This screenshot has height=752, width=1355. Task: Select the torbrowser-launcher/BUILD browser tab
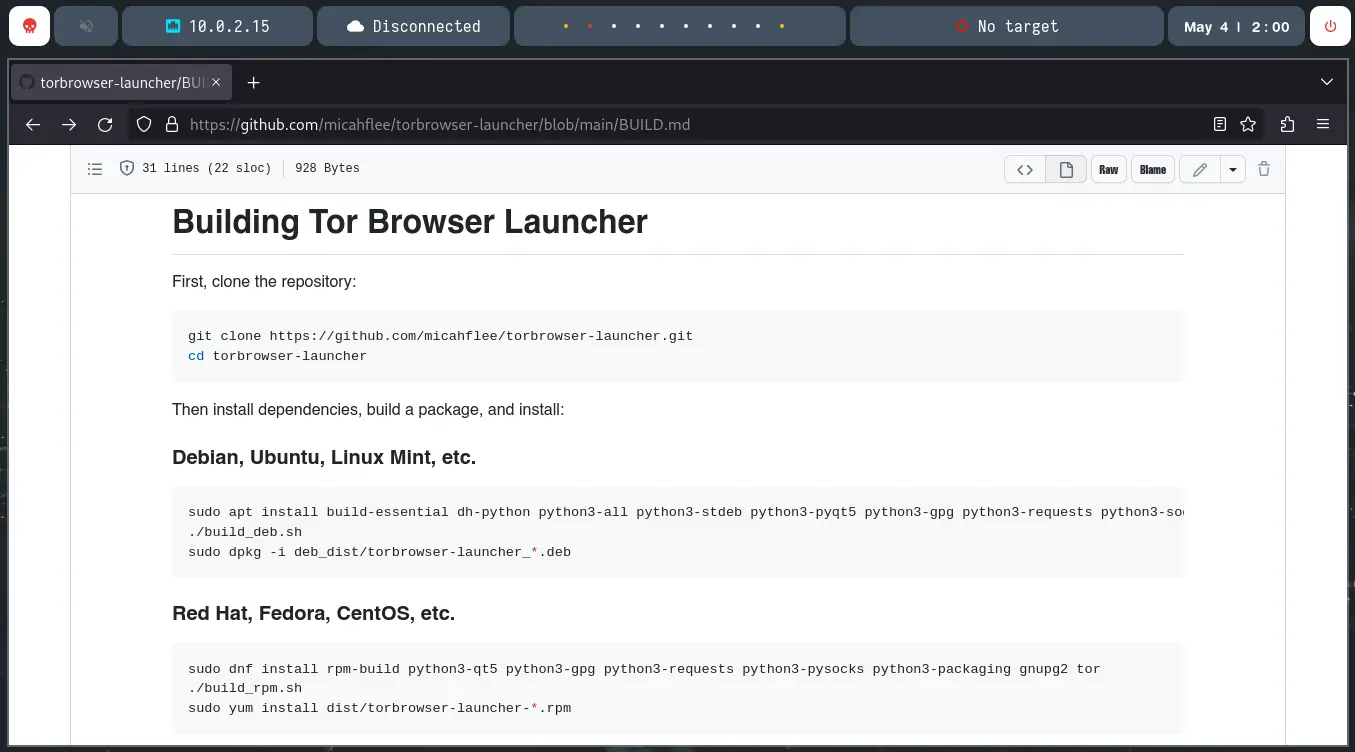coord(121,83)
